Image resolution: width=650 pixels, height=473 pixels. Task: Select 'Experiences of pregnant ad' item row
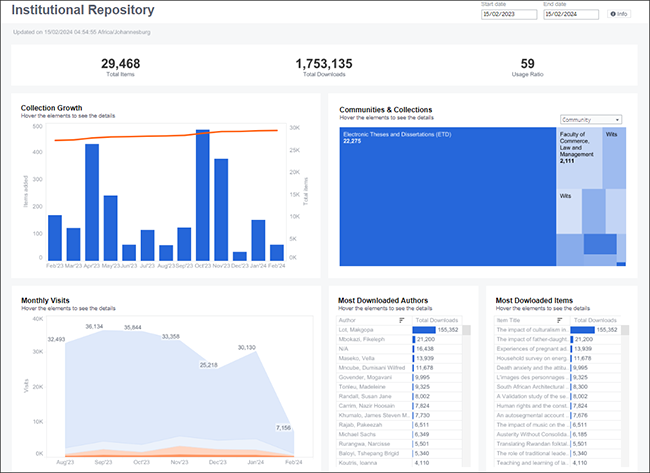point(557,349)
